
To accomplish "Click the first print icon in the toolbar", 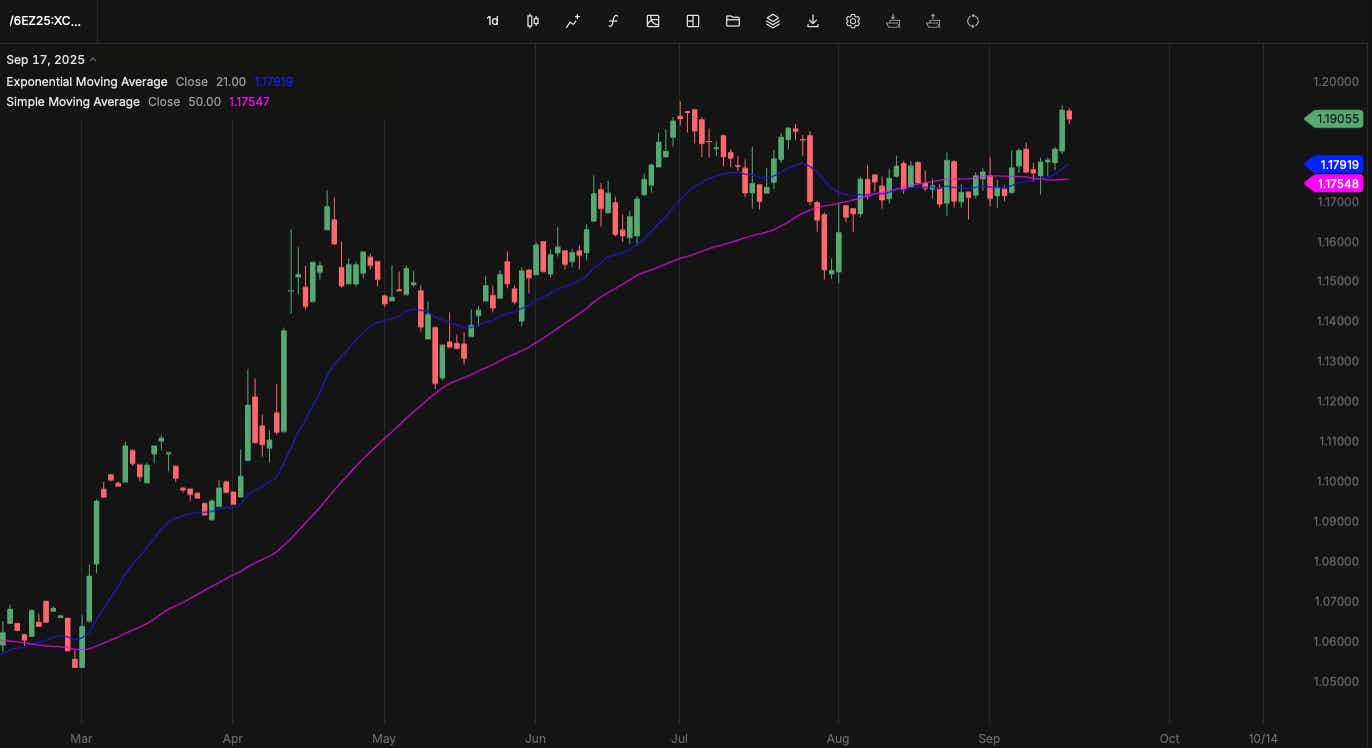I will (893, 20).
